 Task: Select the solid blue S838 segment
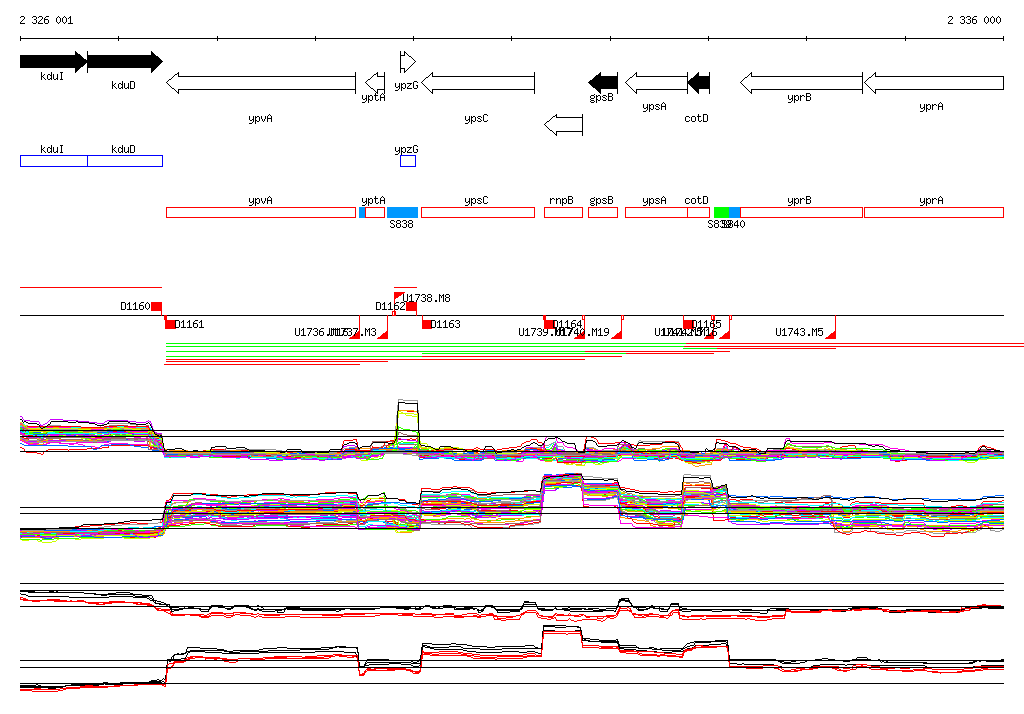tap(402, 212)
